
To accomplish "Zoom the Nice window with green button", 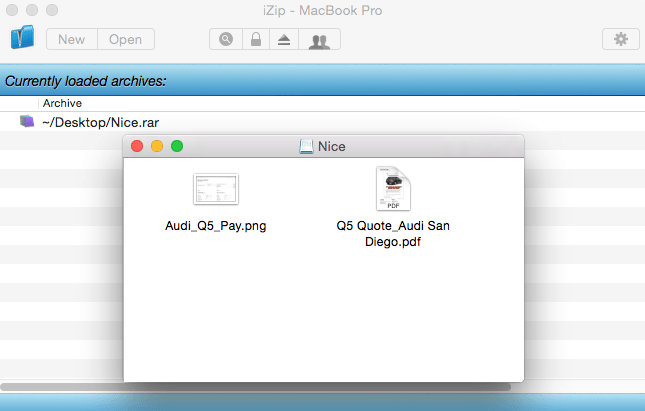I will 177,146.
